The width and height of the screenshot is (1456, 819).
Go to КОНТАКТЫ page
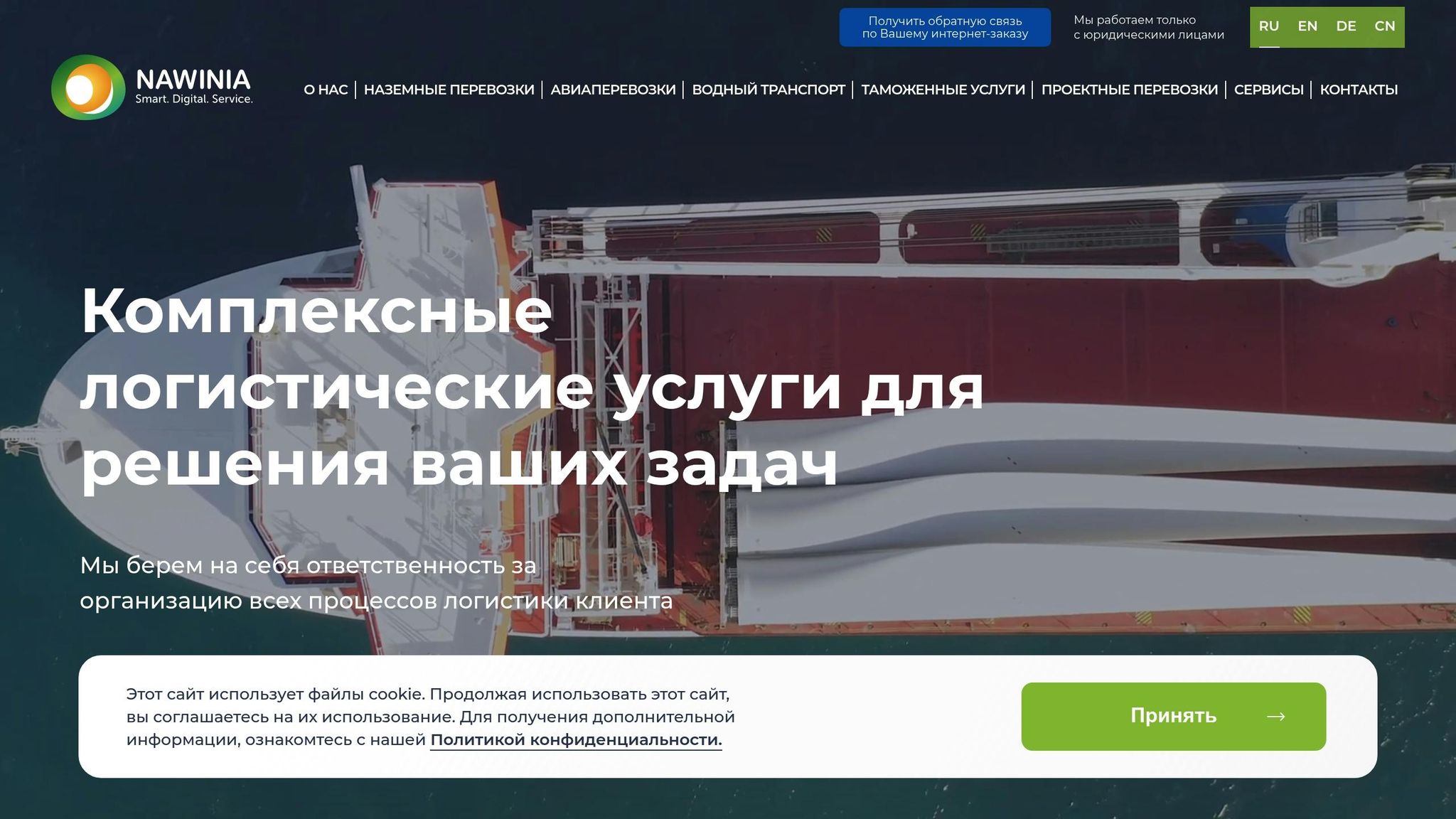1358,90
